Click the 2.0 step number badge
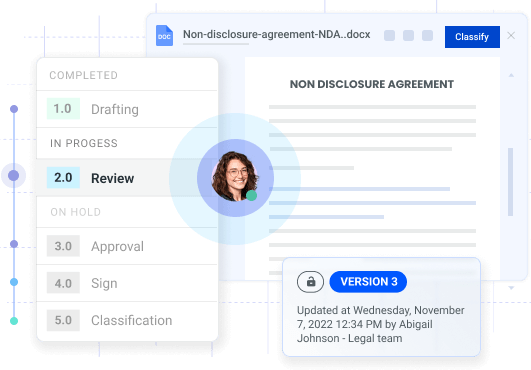531x370 pixels. (63, 177)
